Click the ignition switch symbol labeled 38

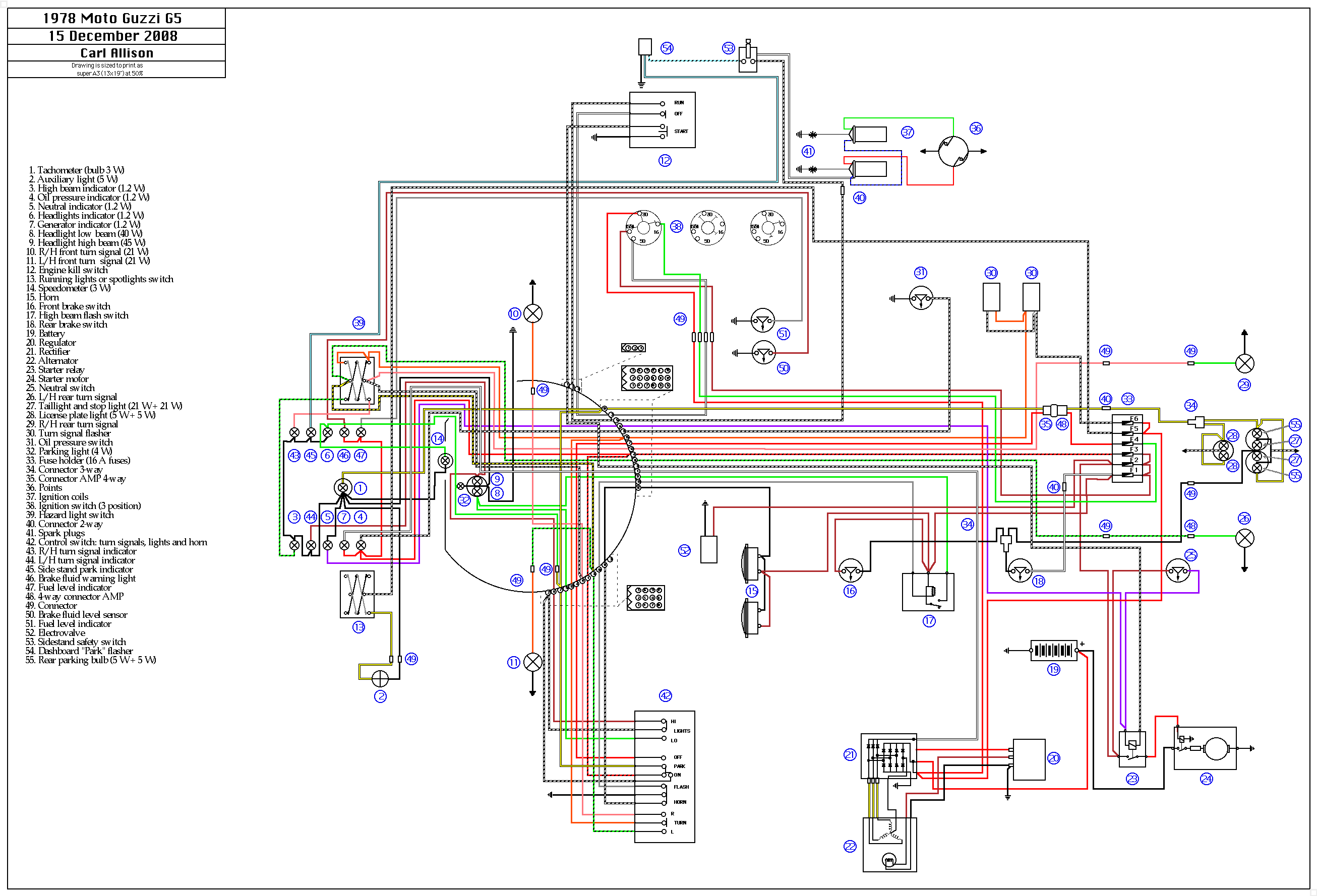point(643,228)
